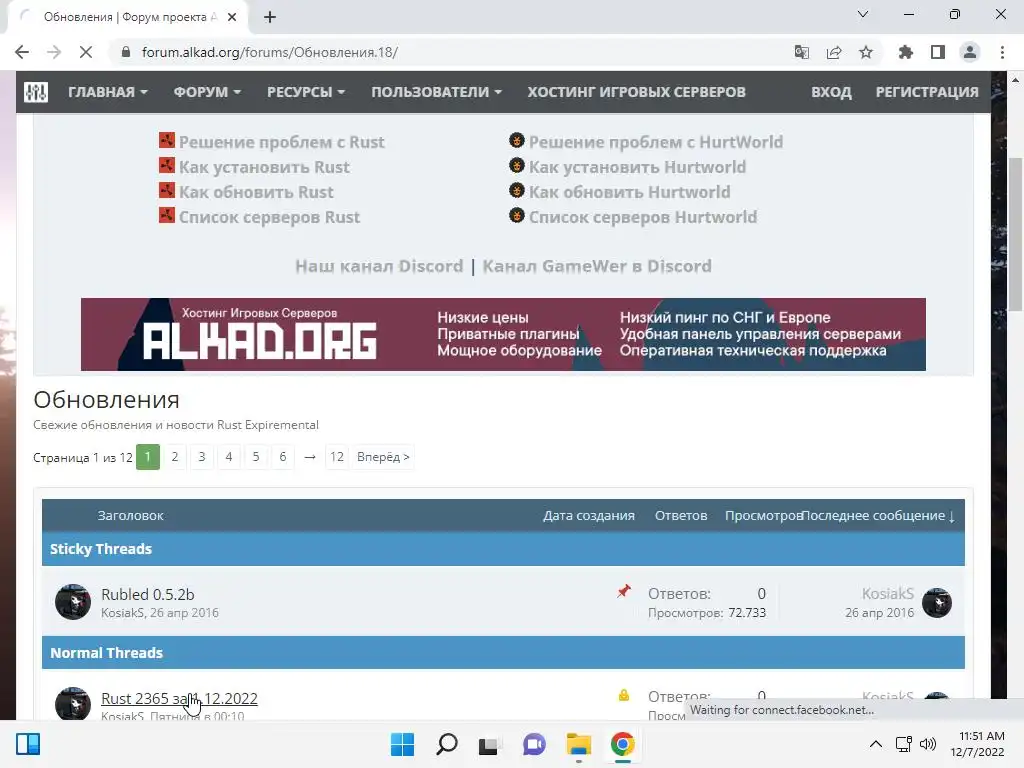
Task: Open Widgets panel on taskbar
Action: point(28,744)
